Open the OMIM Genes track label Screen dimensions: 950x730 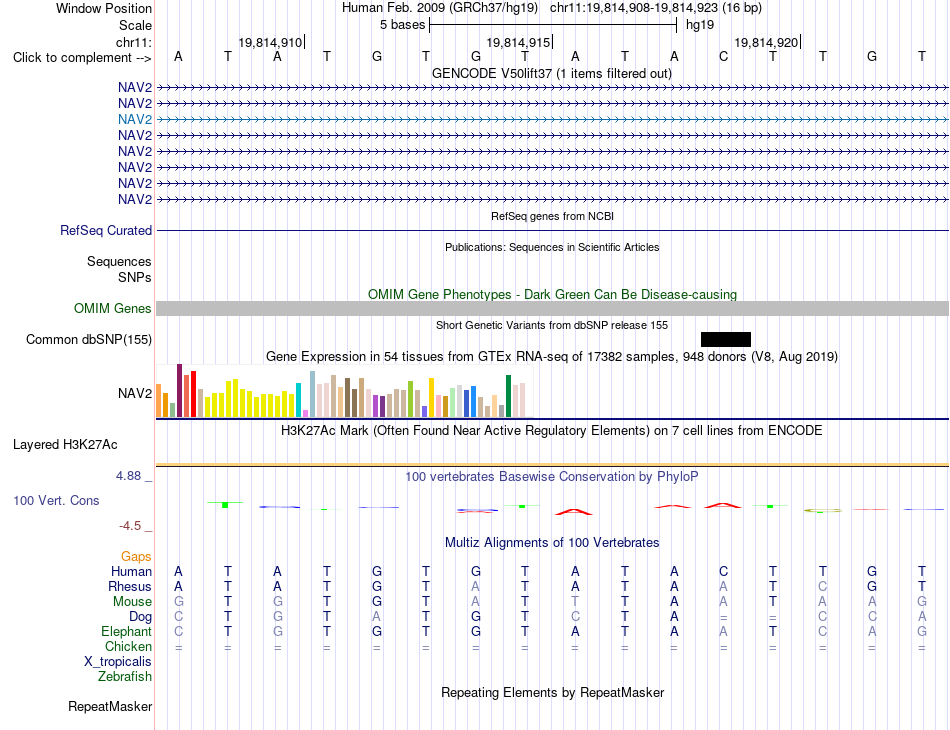coord(113,308)
